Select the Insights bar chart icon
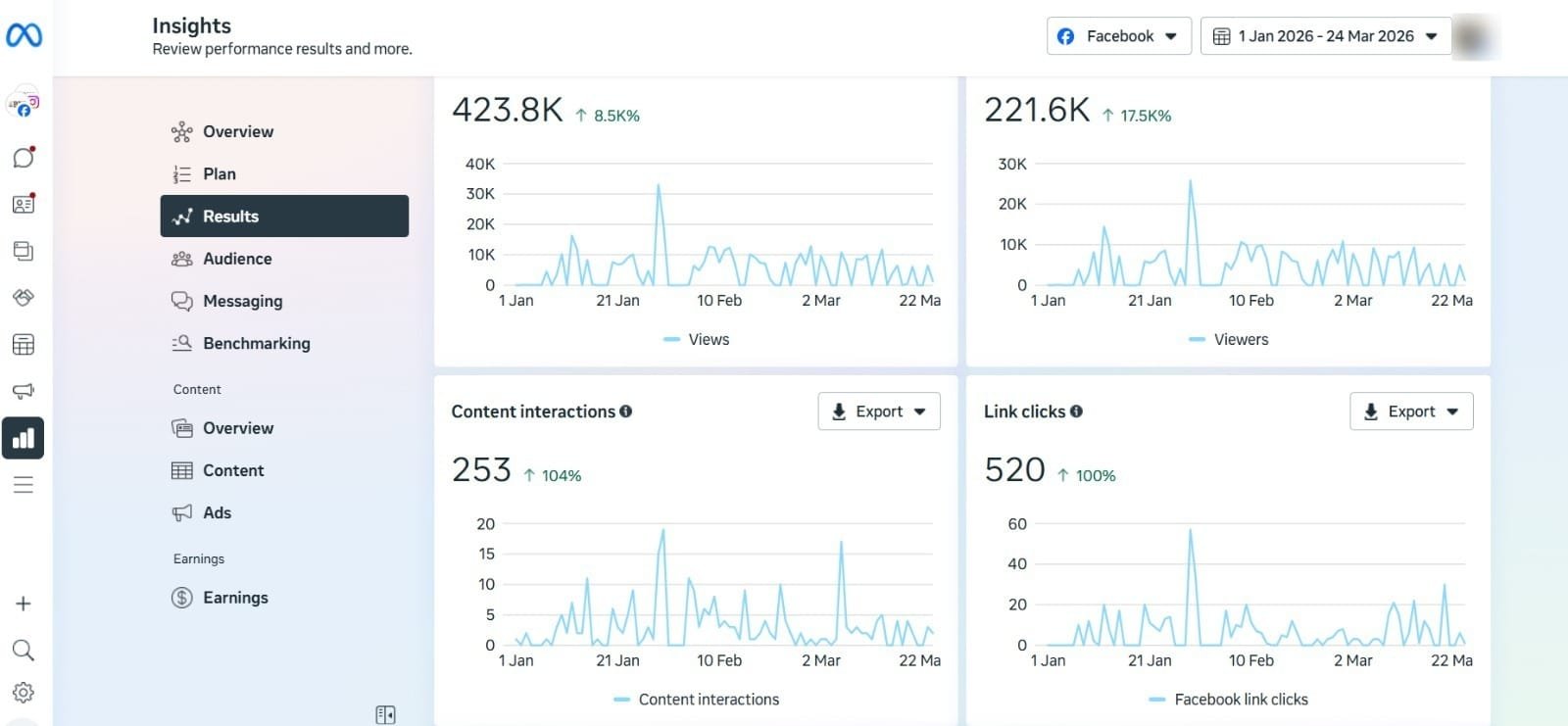 click(24, 438)
